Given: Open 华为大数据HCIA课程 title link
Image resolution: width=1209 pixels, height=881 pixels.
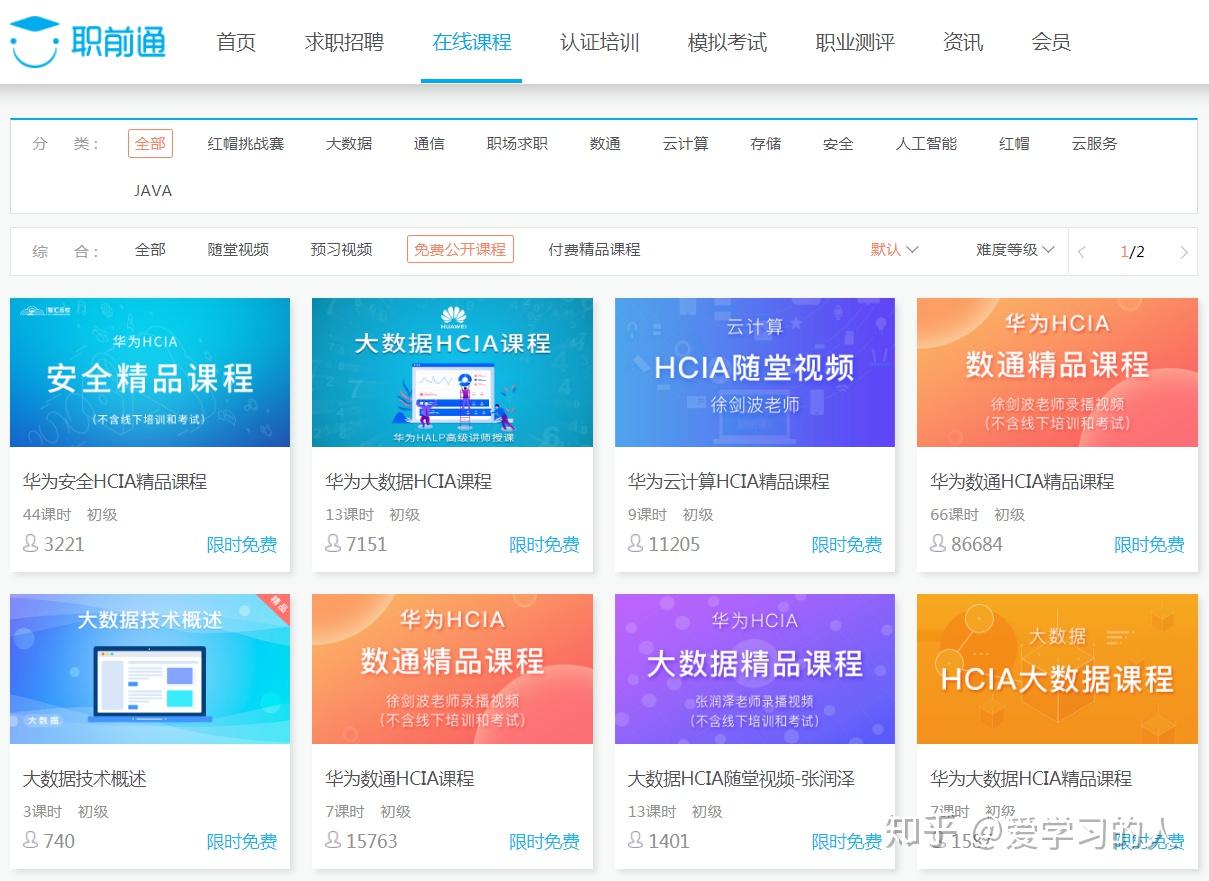Looking at the screenshot, I should pyautogui.click(x=408, y=481).
